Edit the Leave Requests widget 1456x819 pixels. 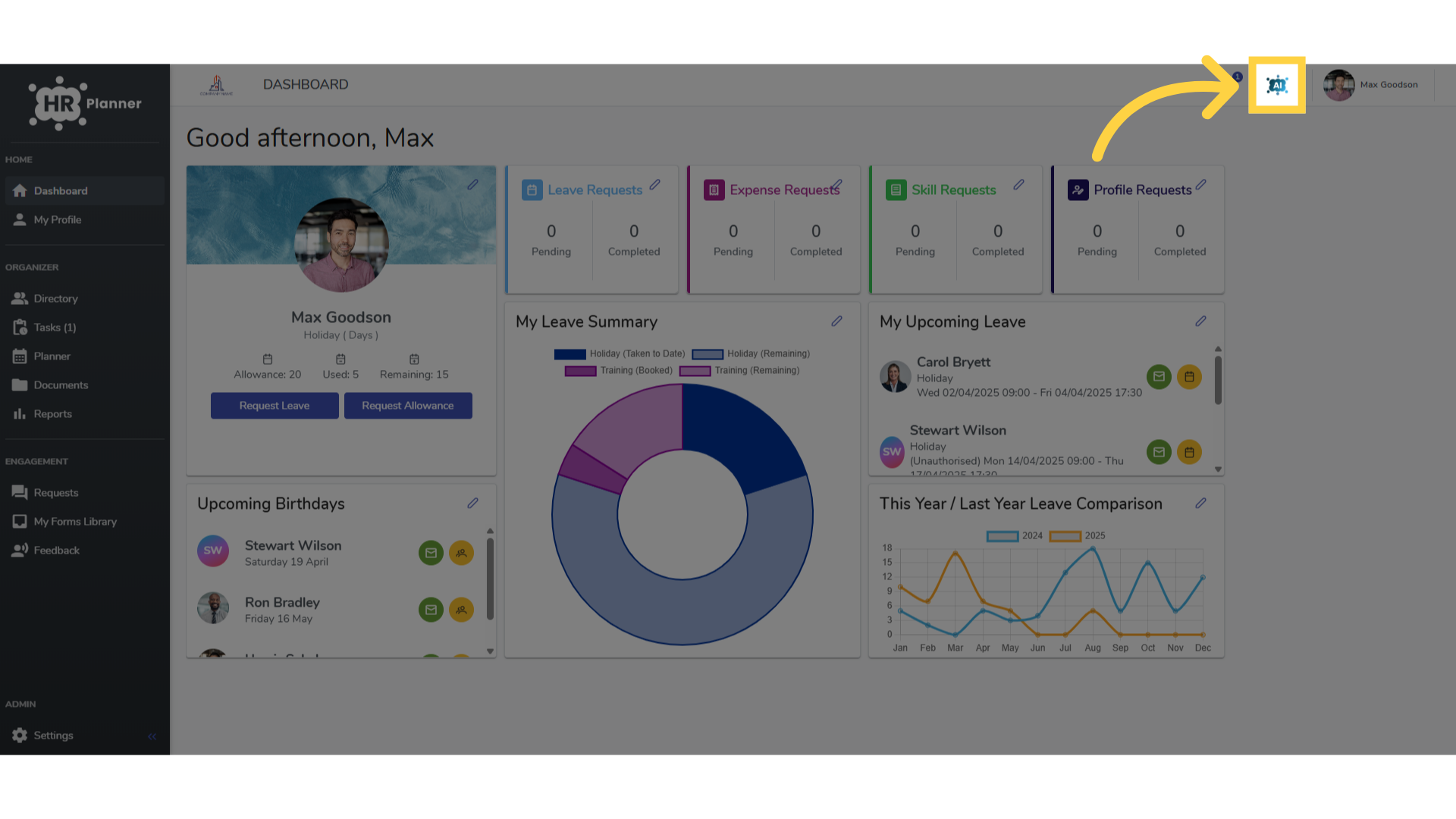654,184
